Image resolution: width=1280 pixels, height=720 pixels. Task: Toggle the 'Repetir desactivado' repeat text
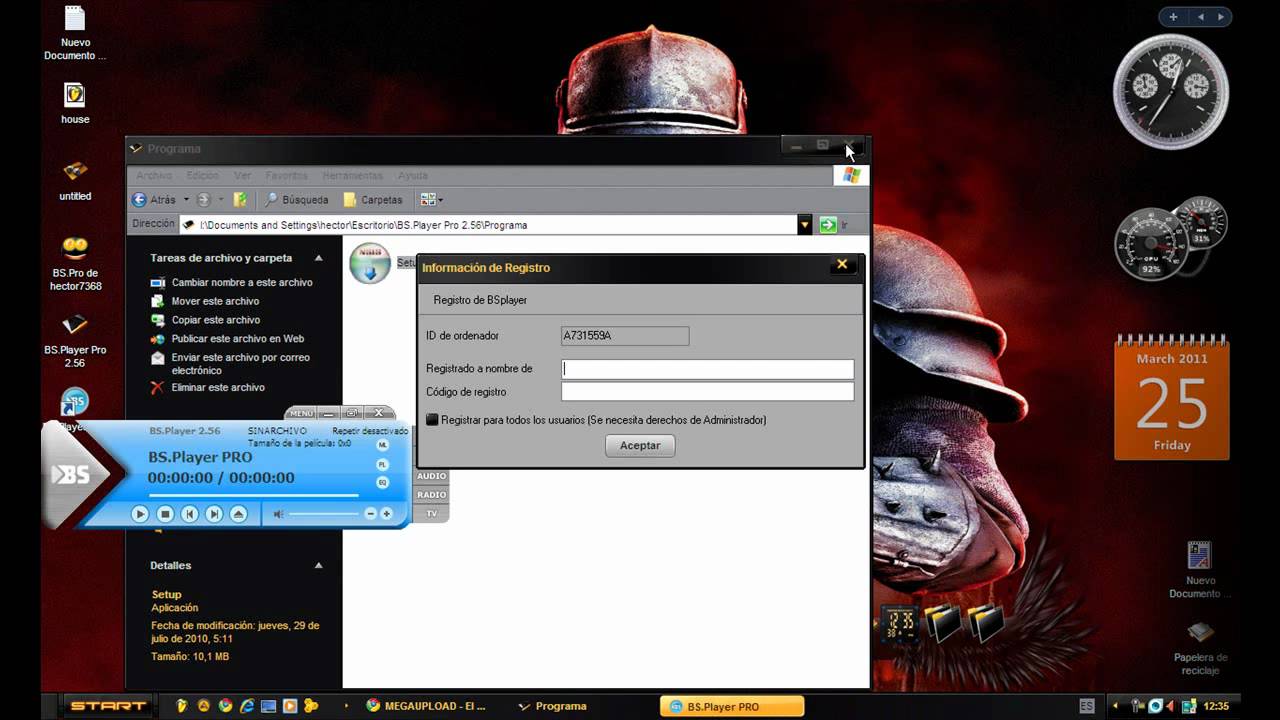point(370,431)
